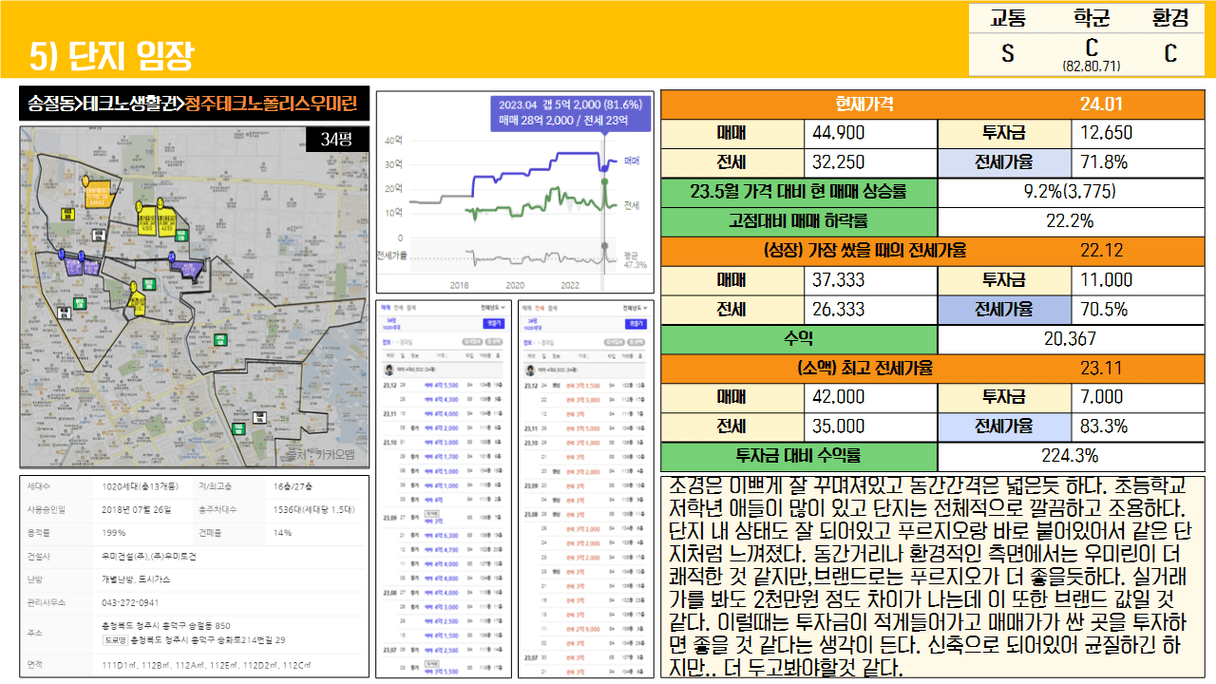1216x684 pixels.
Task: Click the 32,250 전세 price cell
Action: 871,162
